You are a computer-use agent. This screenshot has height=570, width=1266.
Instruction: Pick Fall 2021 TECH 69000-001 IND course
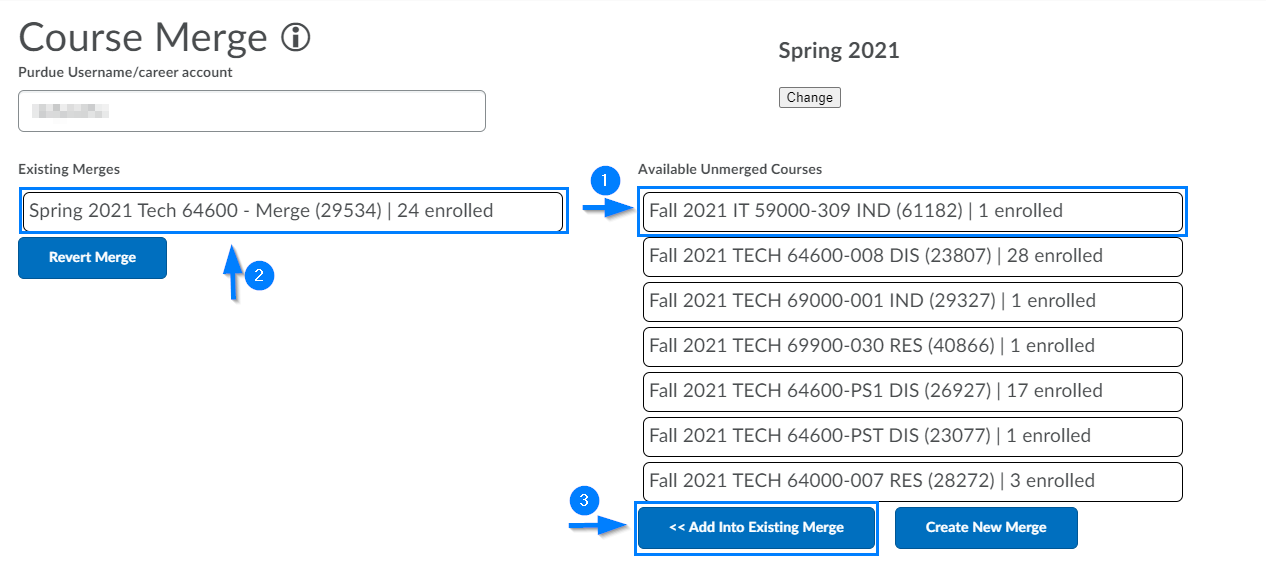[912, 301]
